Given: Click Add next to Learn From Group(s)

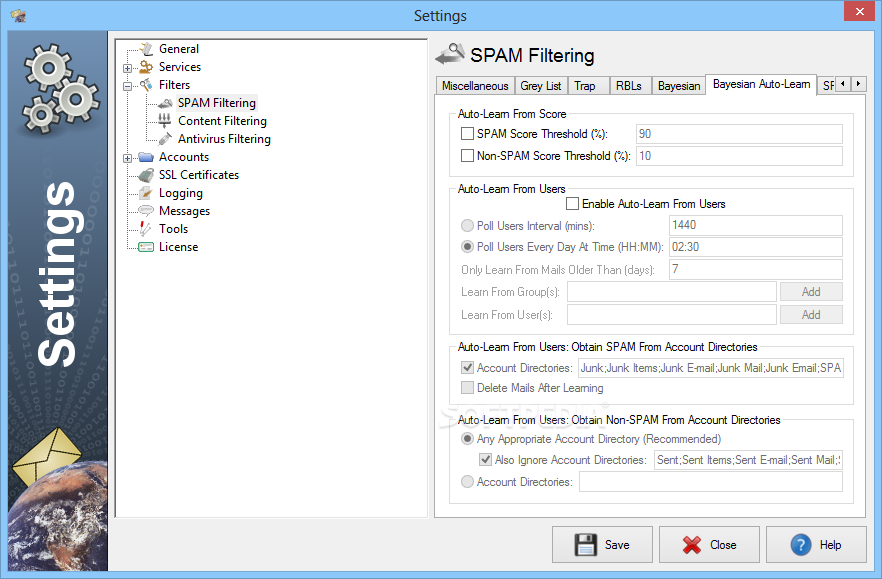Looking at the screenshot, I should point(811,292).
